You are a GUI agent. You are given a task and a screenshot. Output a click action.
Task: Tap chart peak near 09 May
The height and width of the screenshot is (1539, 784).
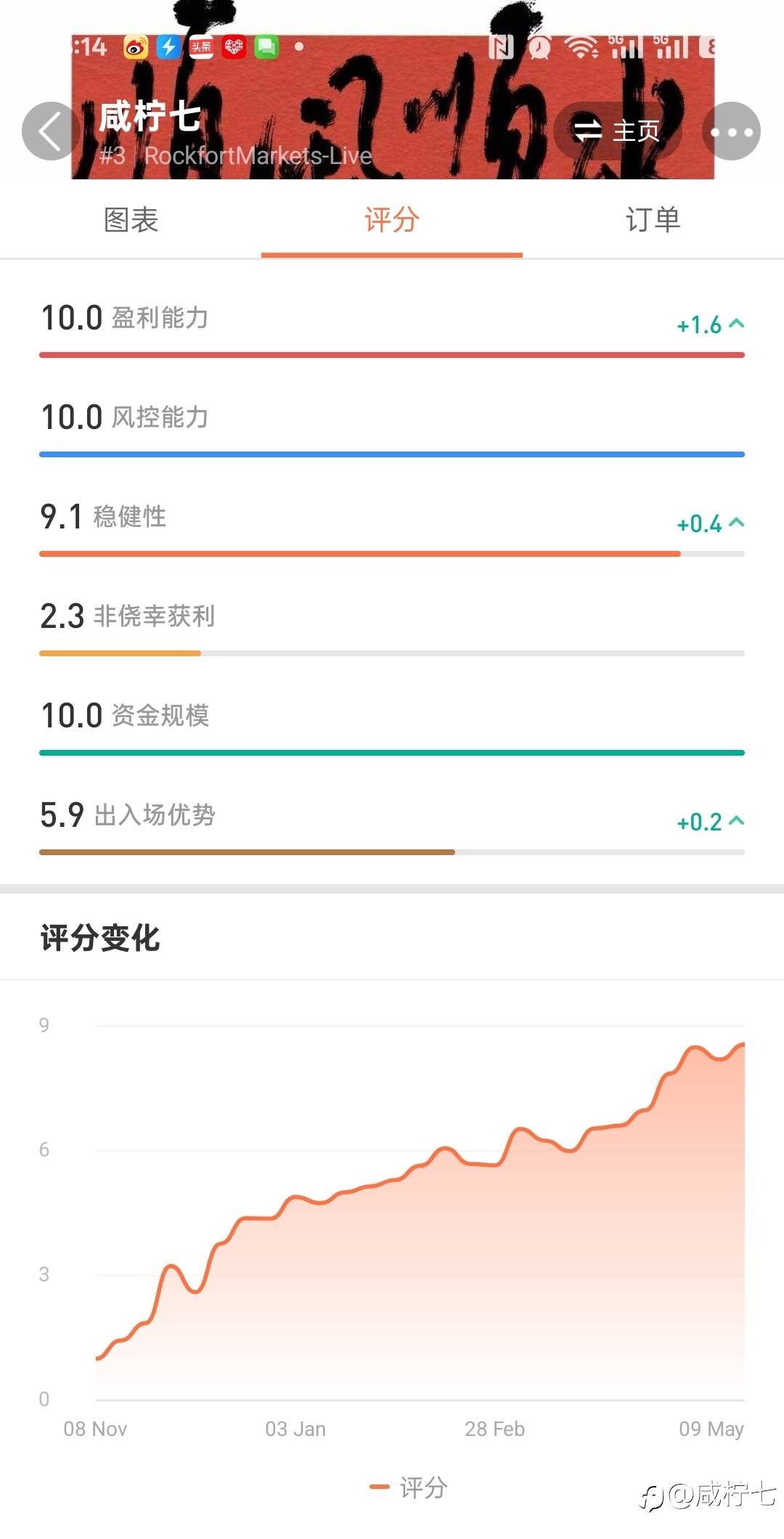click(741, 1045)
